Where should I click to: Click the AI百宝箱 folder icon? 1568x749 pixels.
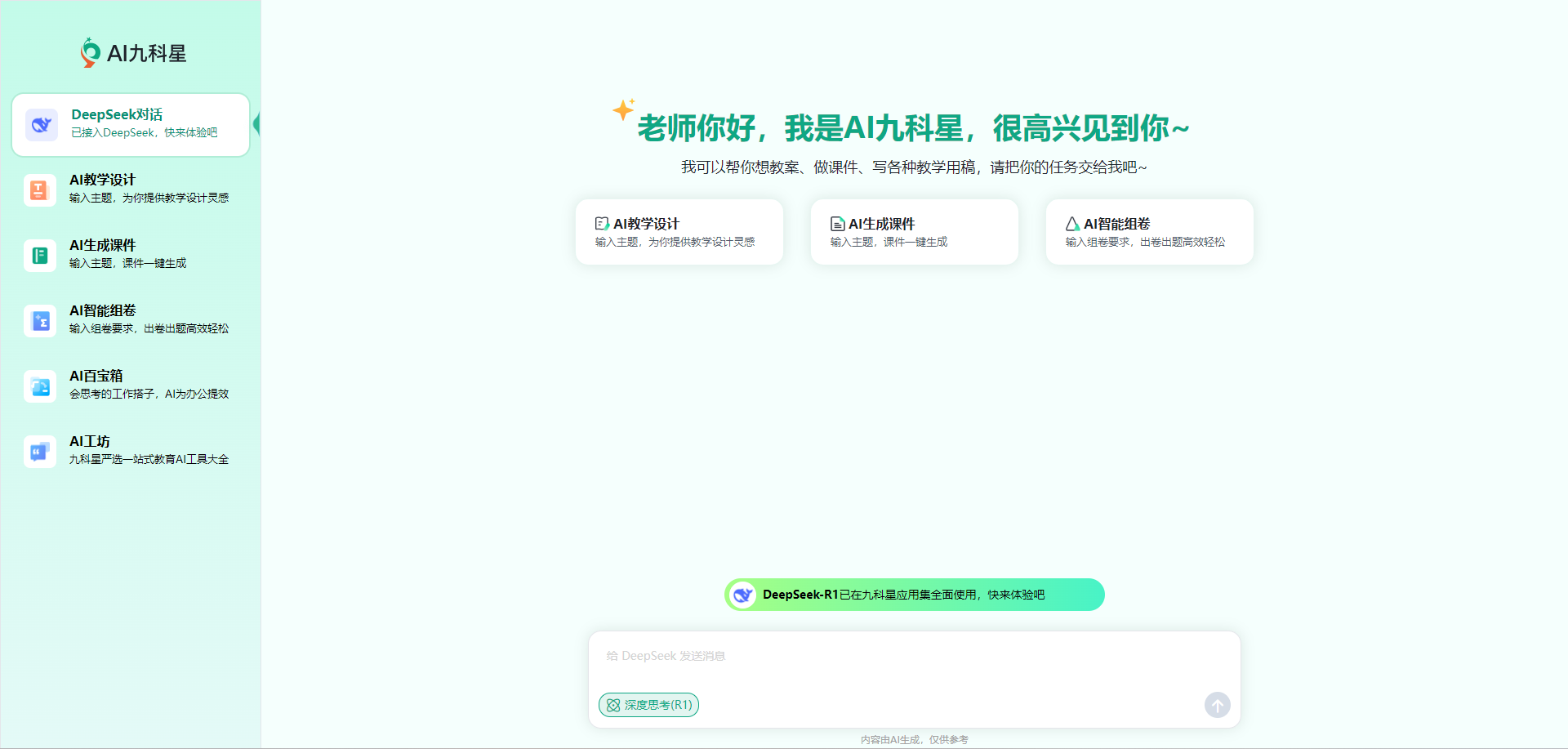[39, 386]
